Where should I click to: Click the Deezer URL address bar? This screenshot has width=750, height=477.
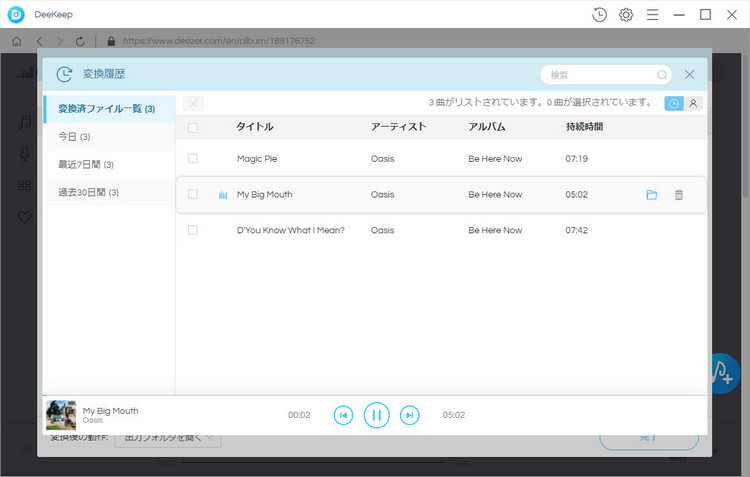click(219, 41)
